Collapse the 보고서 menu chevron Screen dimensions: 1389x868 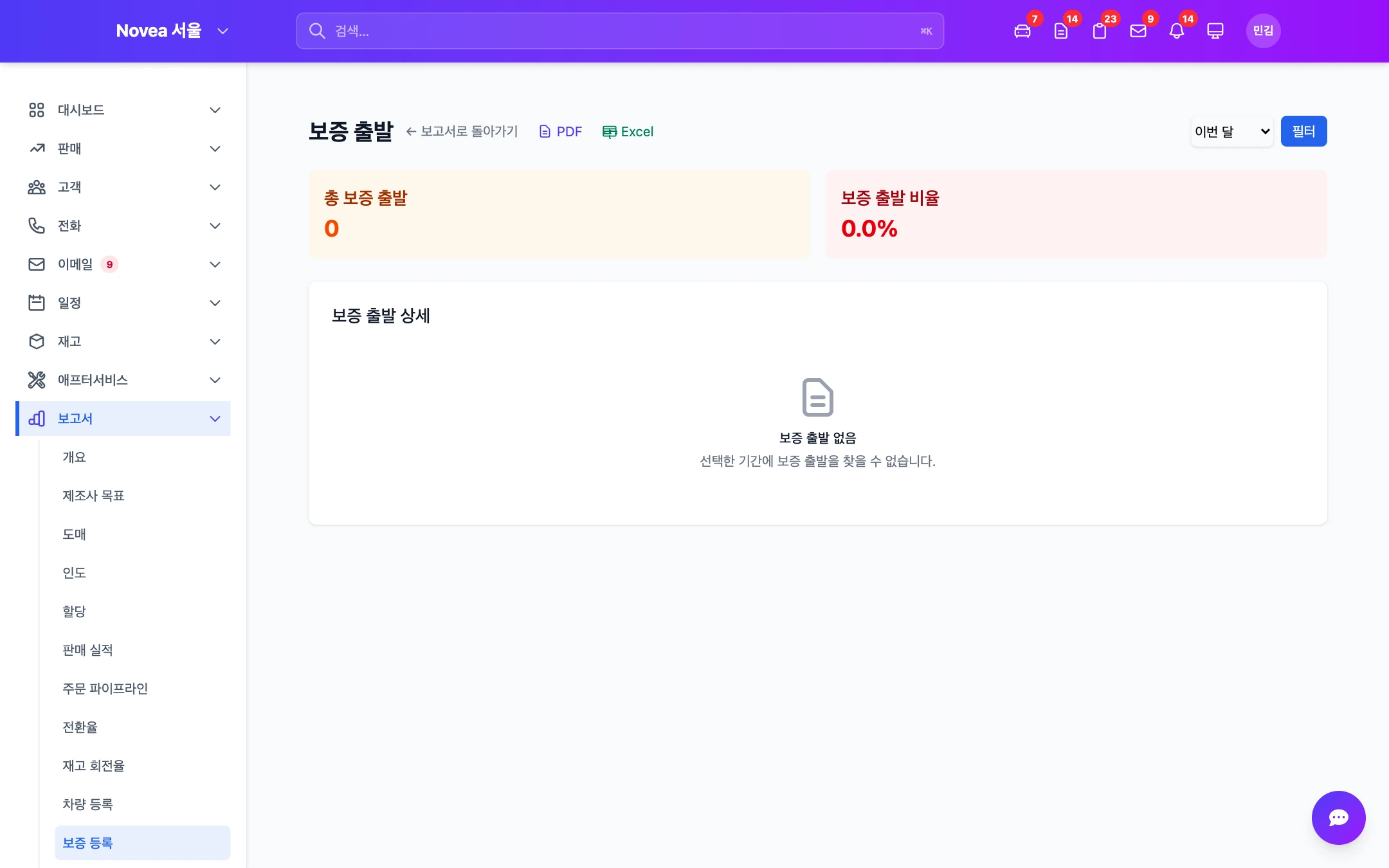point(215,419)
